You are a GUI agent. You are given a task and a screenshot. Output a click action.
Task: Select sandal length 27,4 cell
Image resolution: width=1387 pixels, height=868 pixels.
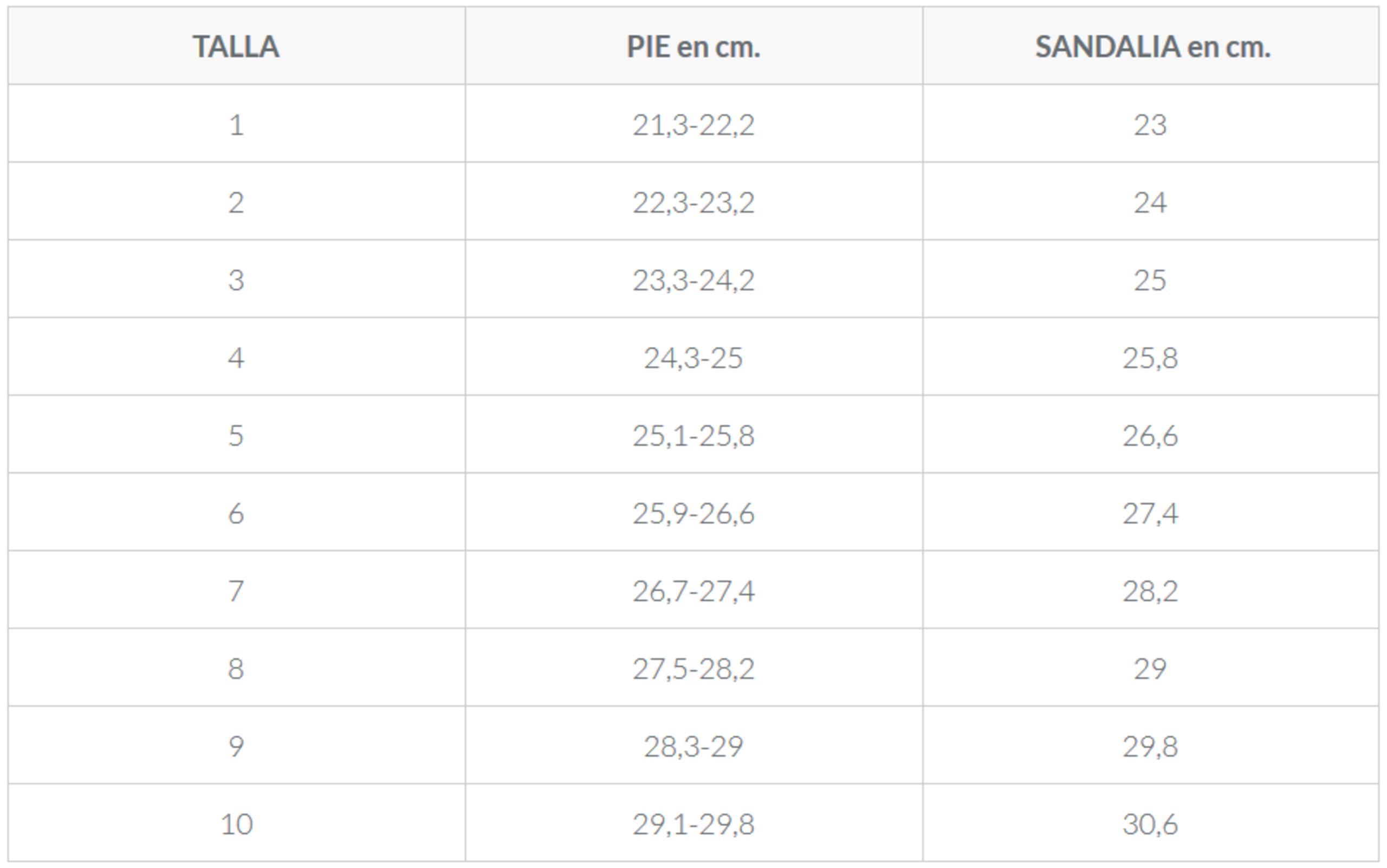(x=1151, y=513)
